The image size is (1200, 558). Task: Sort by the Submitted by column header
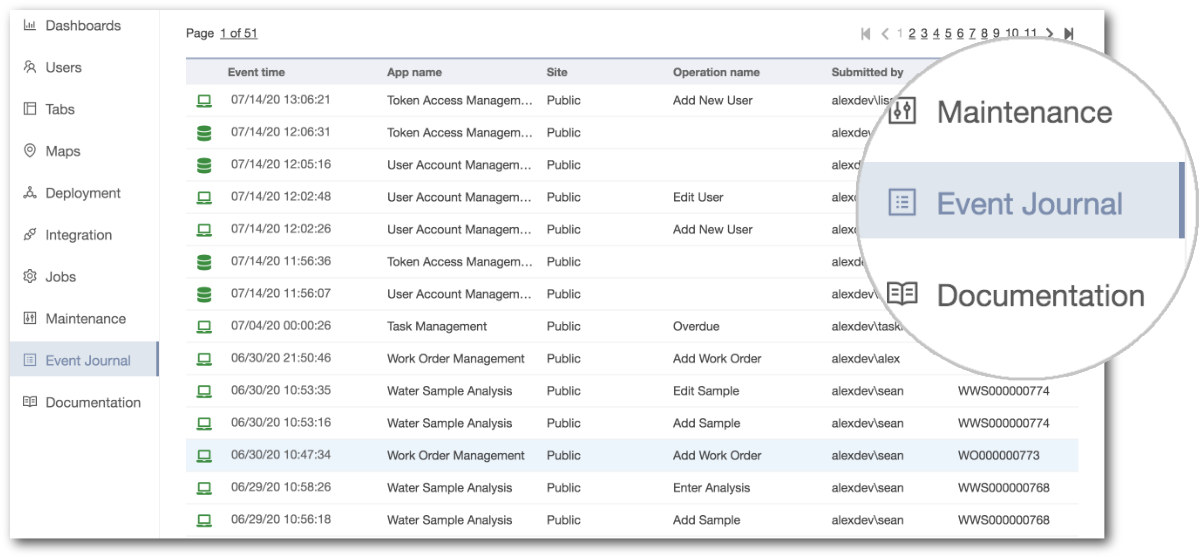pos(867,72)
